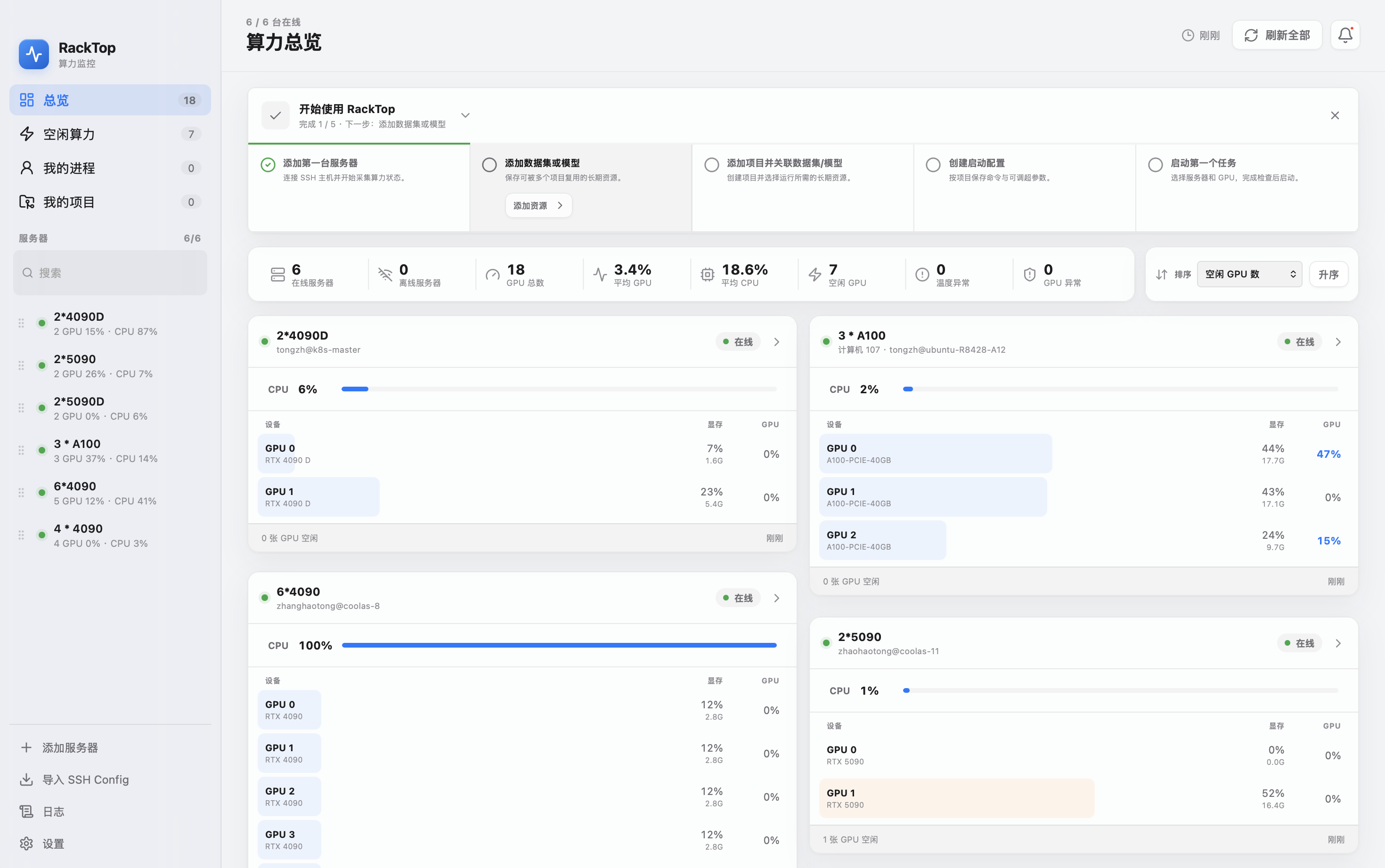This screenshot has width=1385, height=868.
Task: Click the 离线服务器 wifi-off icon
Action: (x=385, y=275)
